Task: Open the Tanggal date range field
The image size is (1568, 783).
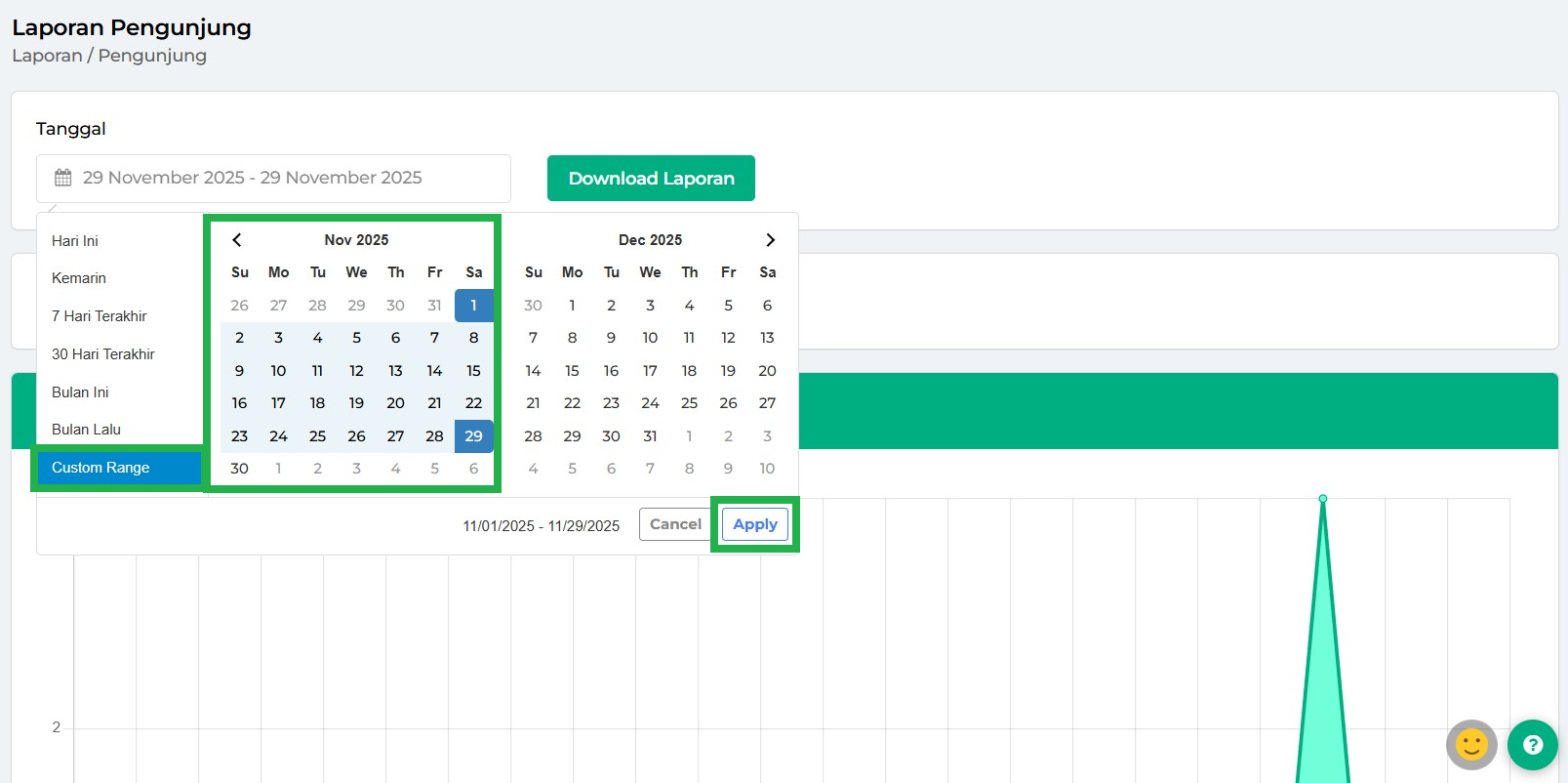Action: click(x=273, y=179)
